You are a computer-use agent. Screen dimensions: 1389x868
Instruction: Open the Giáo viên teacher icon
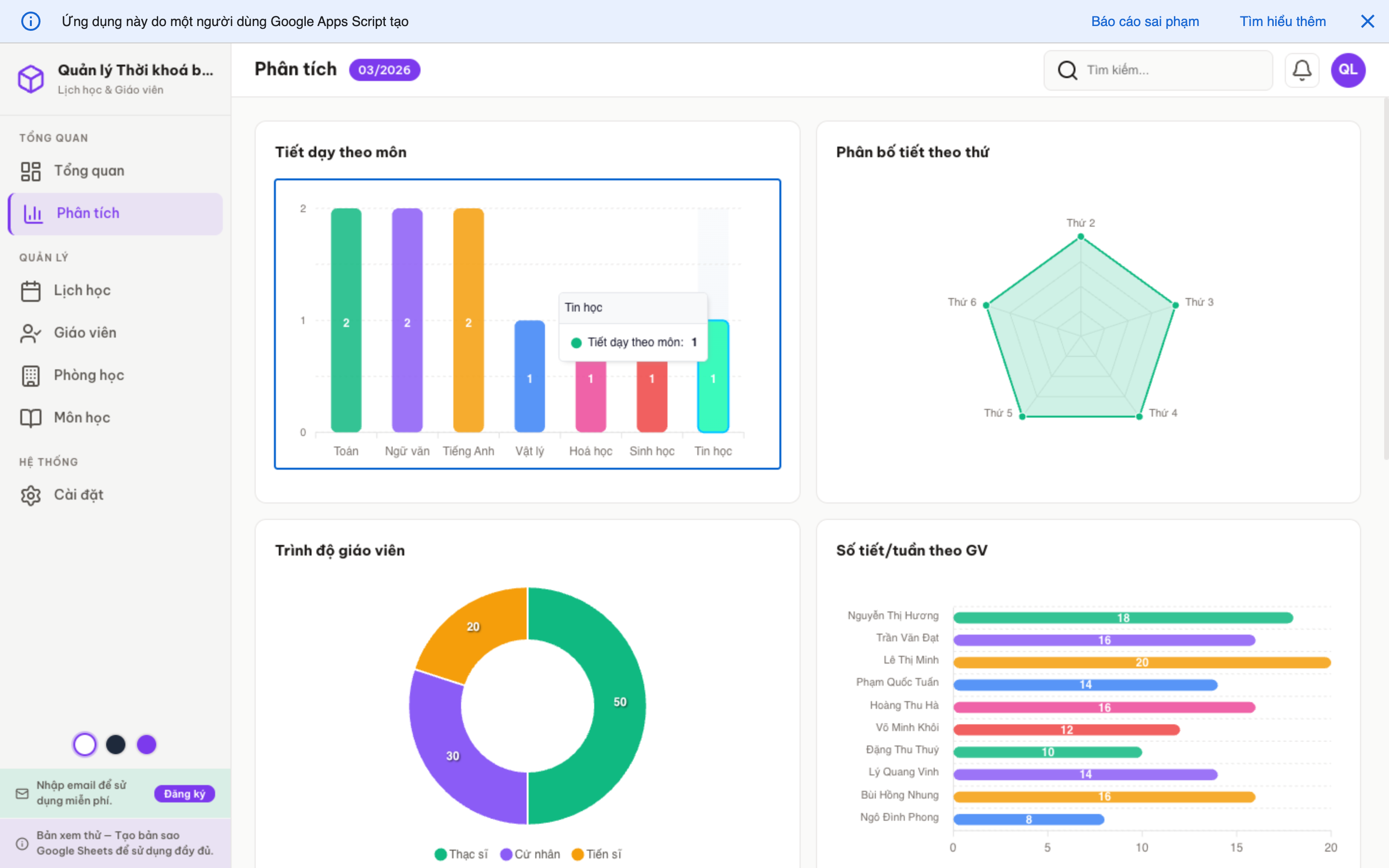[x=31, y=332]
